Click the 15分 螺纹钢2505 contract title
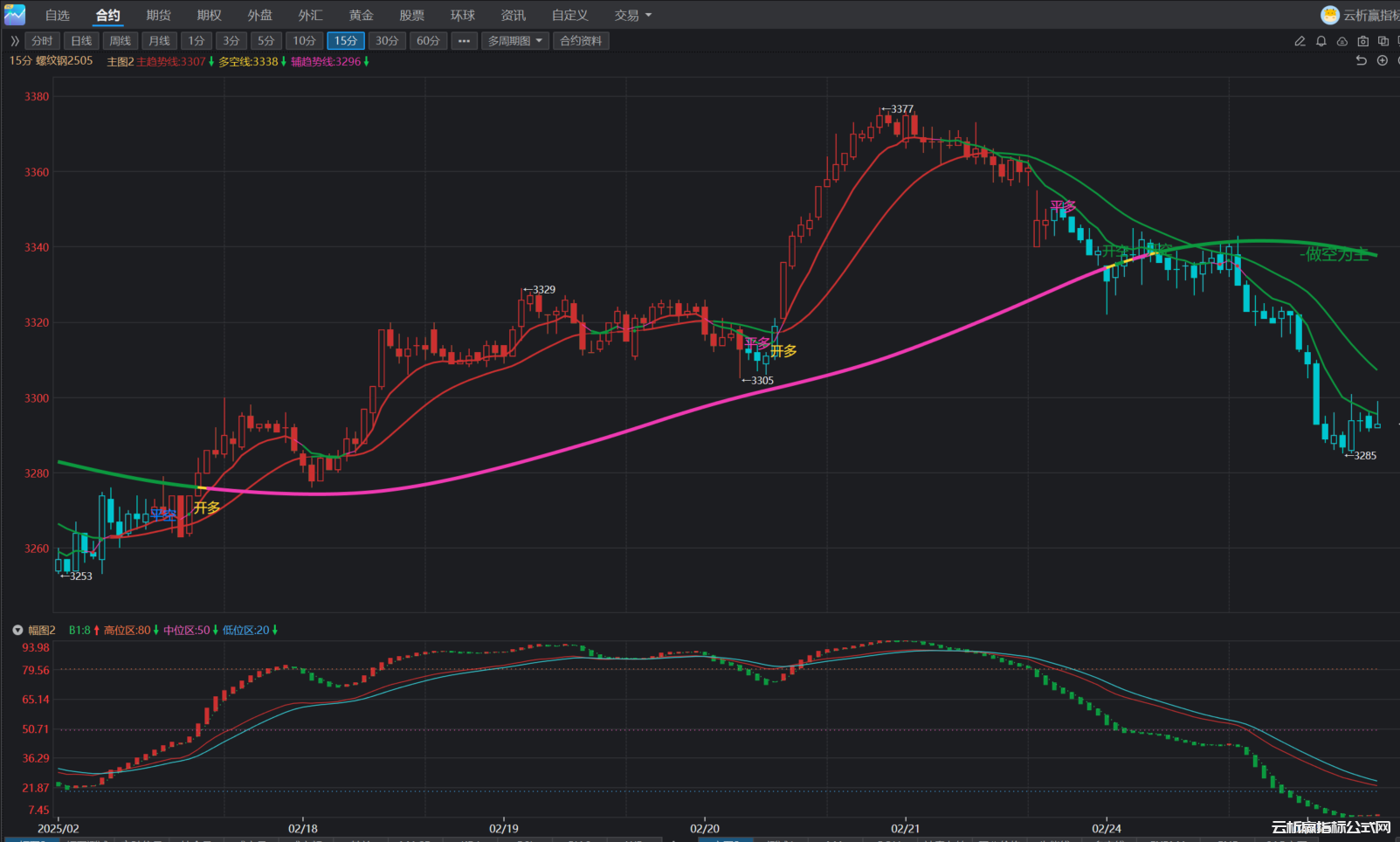 [x=51, y=61]
